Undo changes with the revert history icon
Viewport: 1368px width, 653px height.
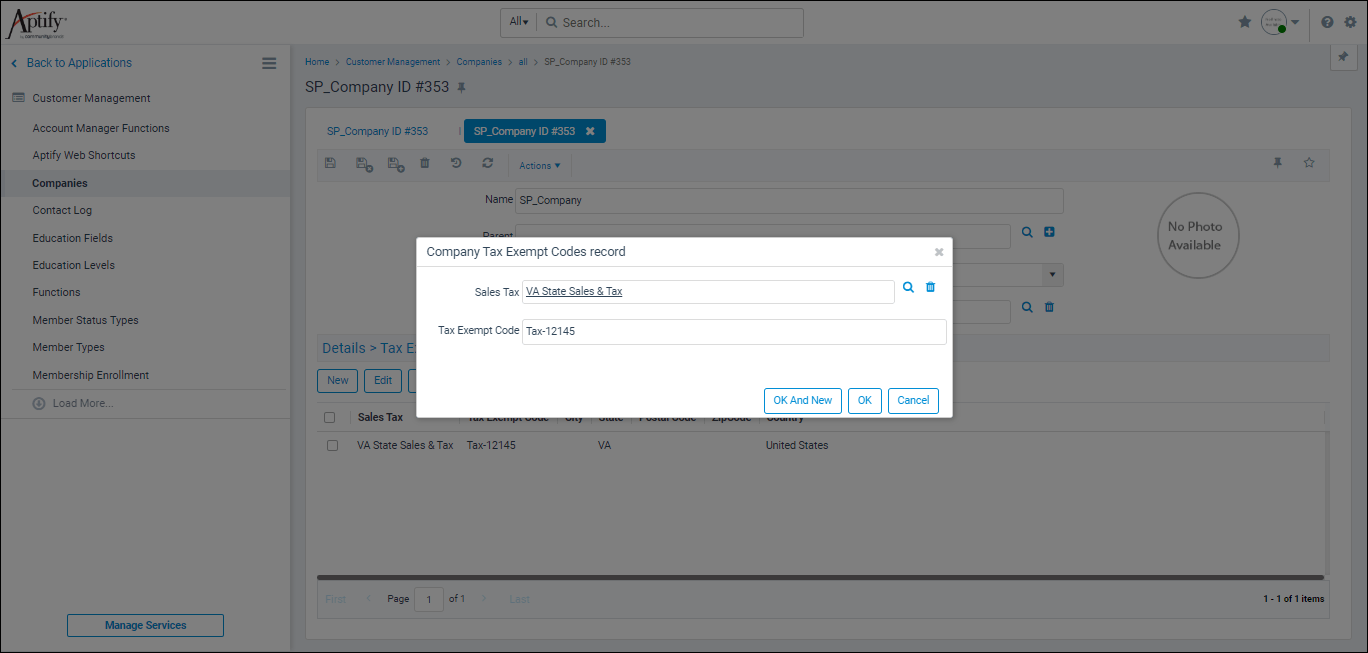coord(456,163)
